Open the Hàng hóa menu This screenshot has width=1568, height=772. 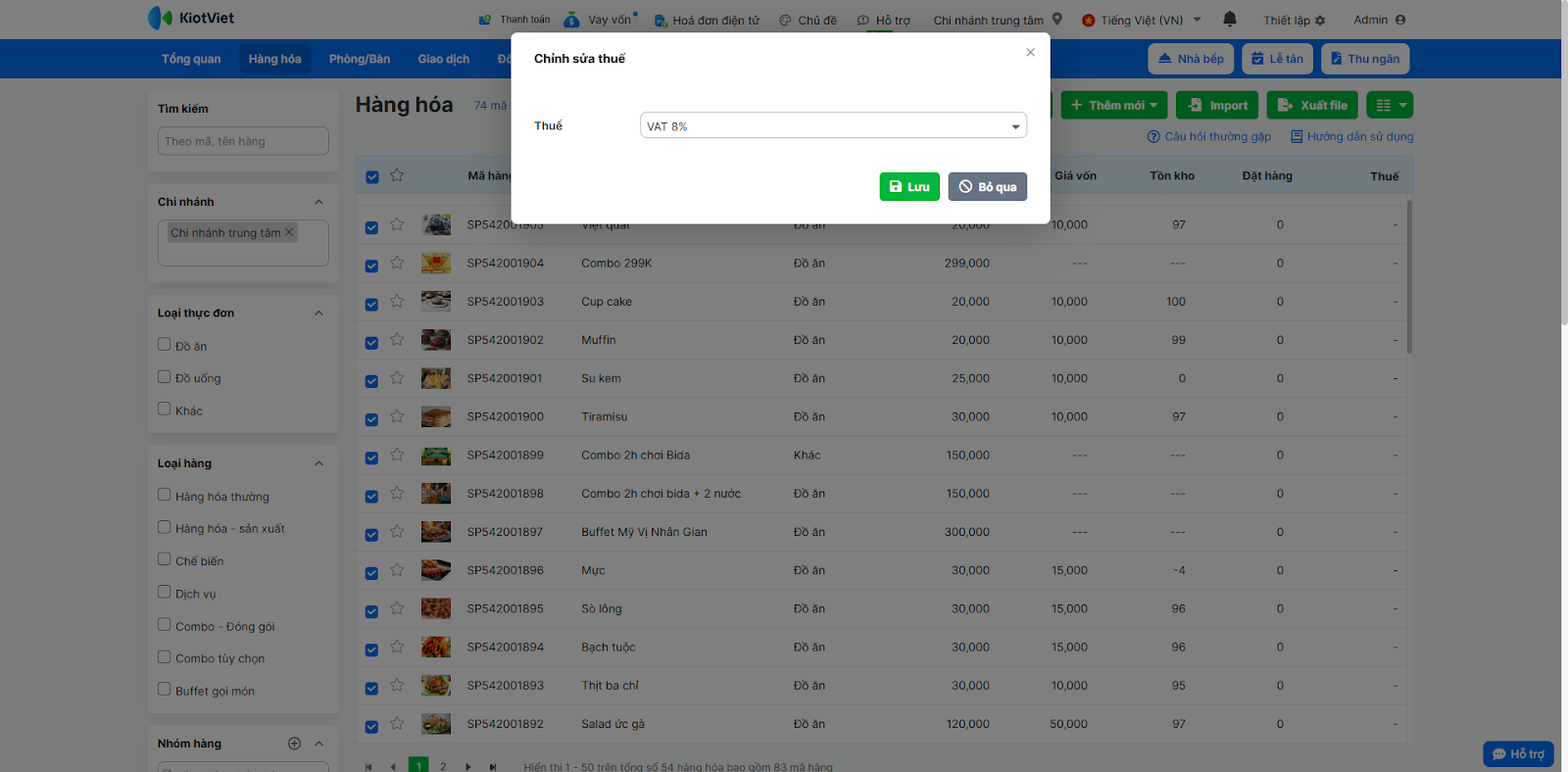(274, 59)
